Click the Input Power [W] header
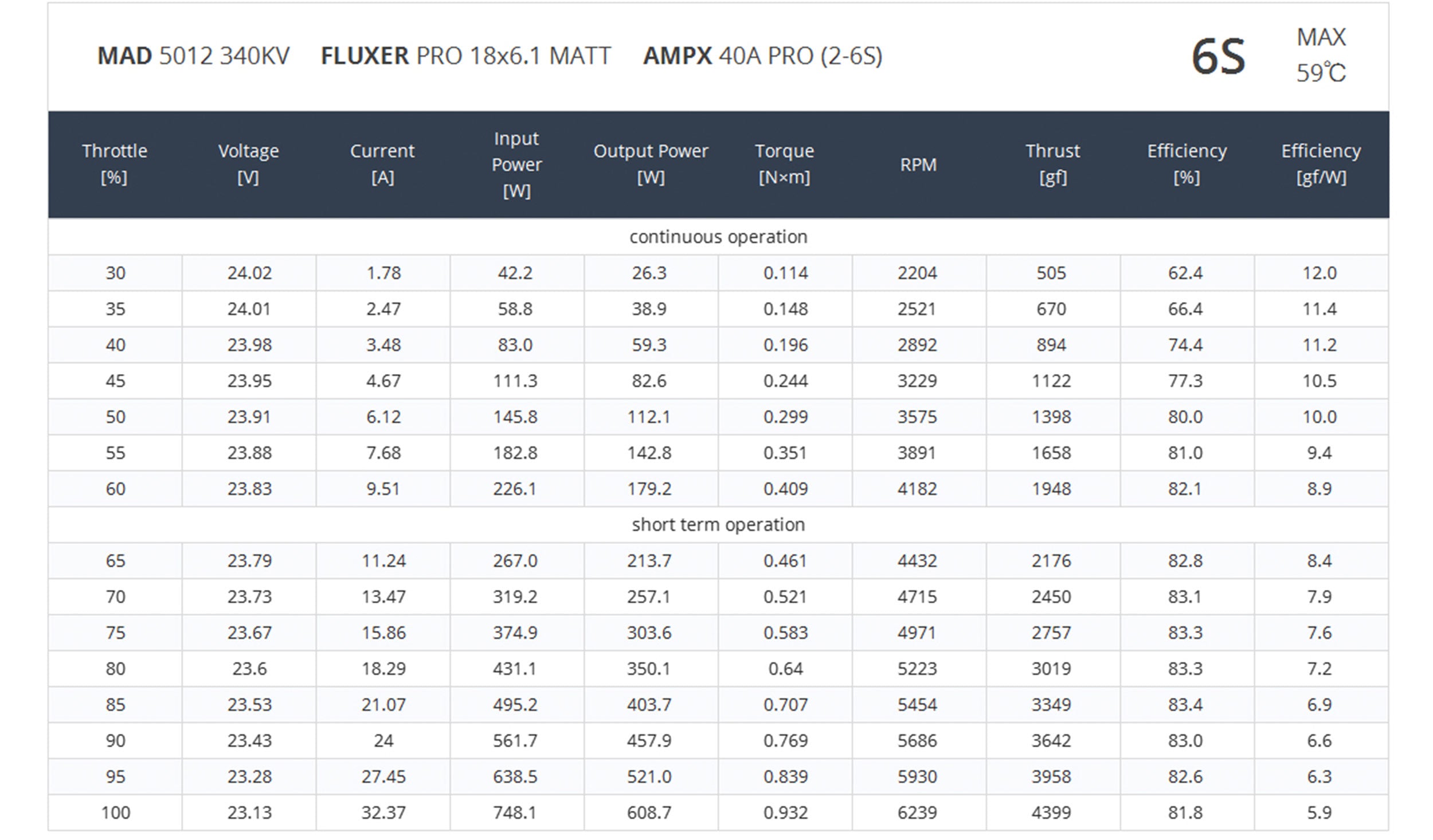This screenshot has width=1433, height=840. (516, 164)
